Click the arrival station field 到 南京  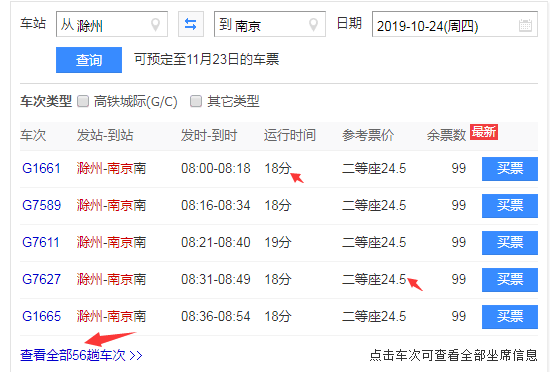[270, 24]
